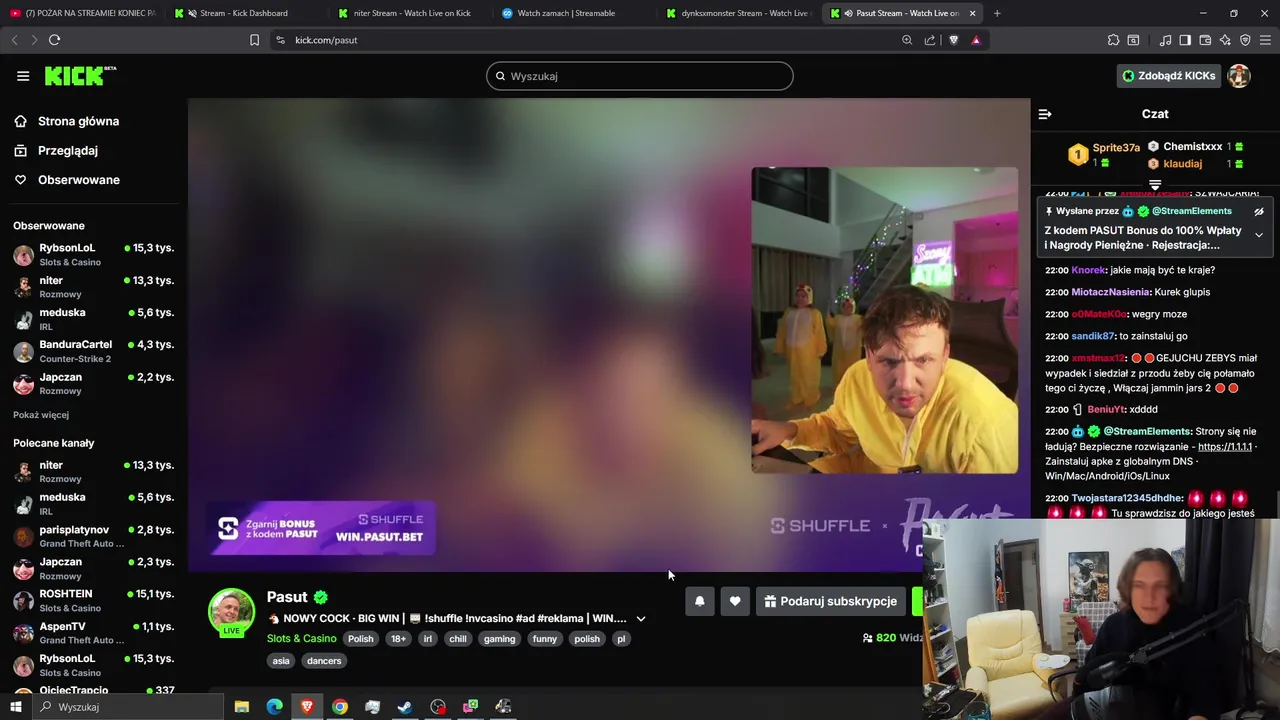
Task: Click the Pasut streamer name
Action: (x=287, y=597)
